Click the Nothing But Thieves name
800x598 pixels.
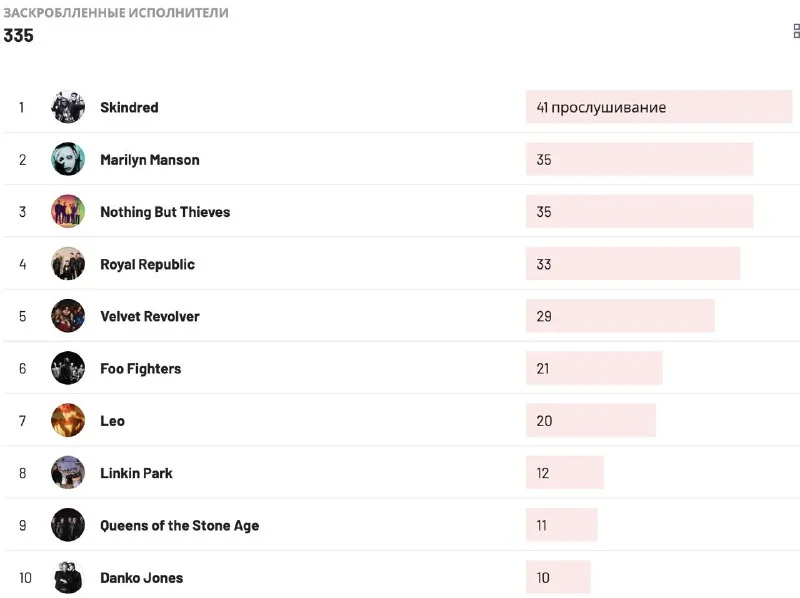click(x=165, y=212)
